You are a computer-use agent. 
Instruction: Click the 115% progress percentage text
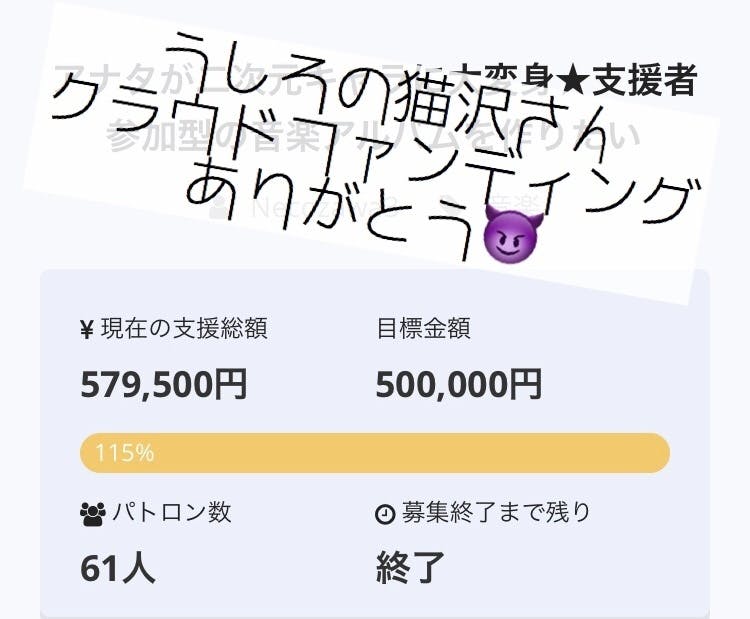[124, 453]
